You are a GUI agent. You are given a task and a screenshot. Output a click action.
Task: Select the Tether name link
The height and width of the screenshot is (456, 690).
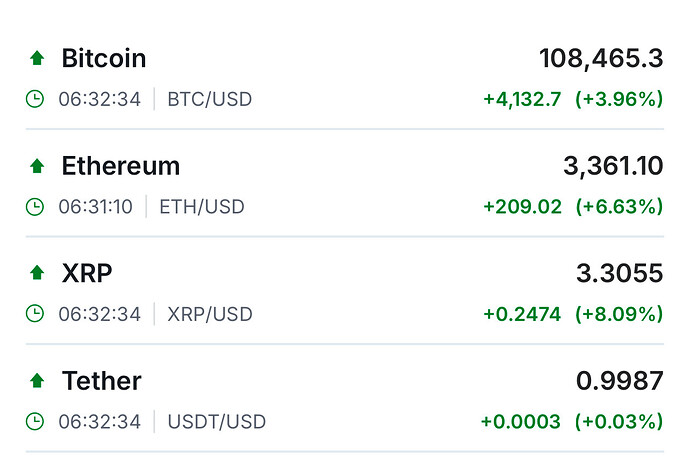pyautogui.click(x=102, y=380)
